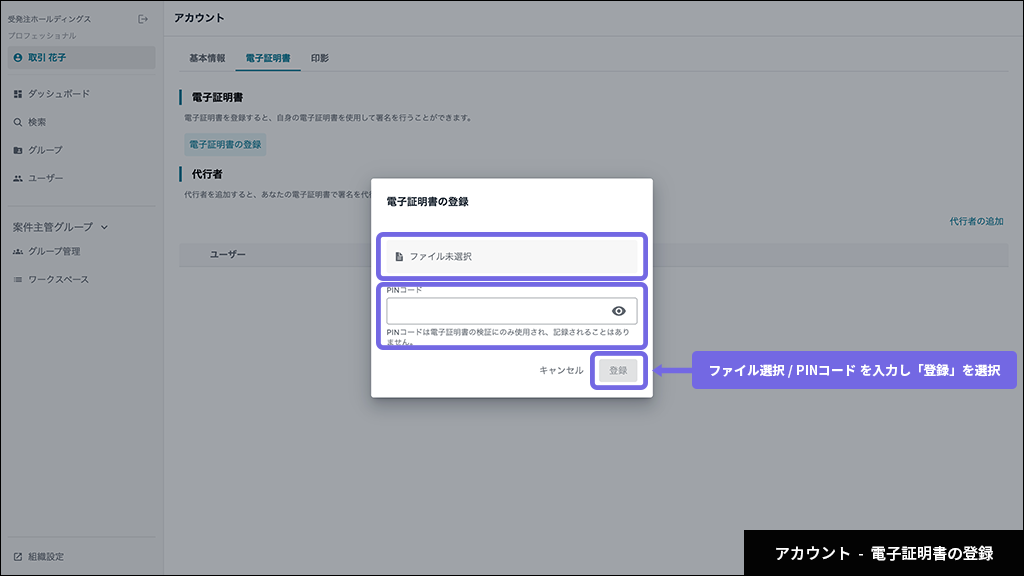This screenshot has width=1024, height=576.
Task: Click the 組織設定 external link icon
Action: click(18, 557)
